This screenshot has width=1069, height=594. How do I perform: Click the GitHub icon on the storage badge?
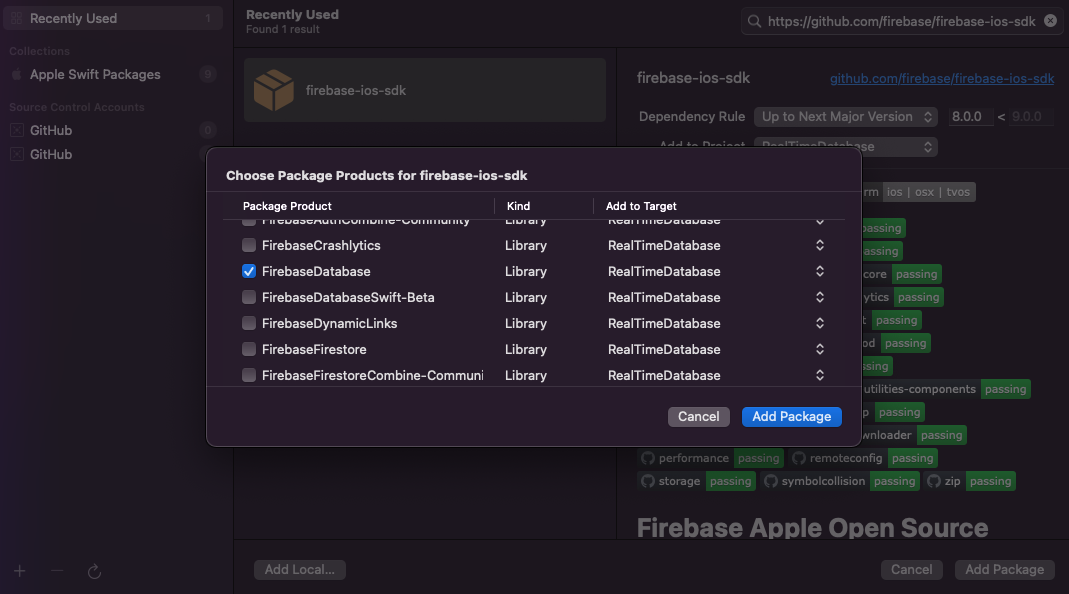(x=648, y=481)
